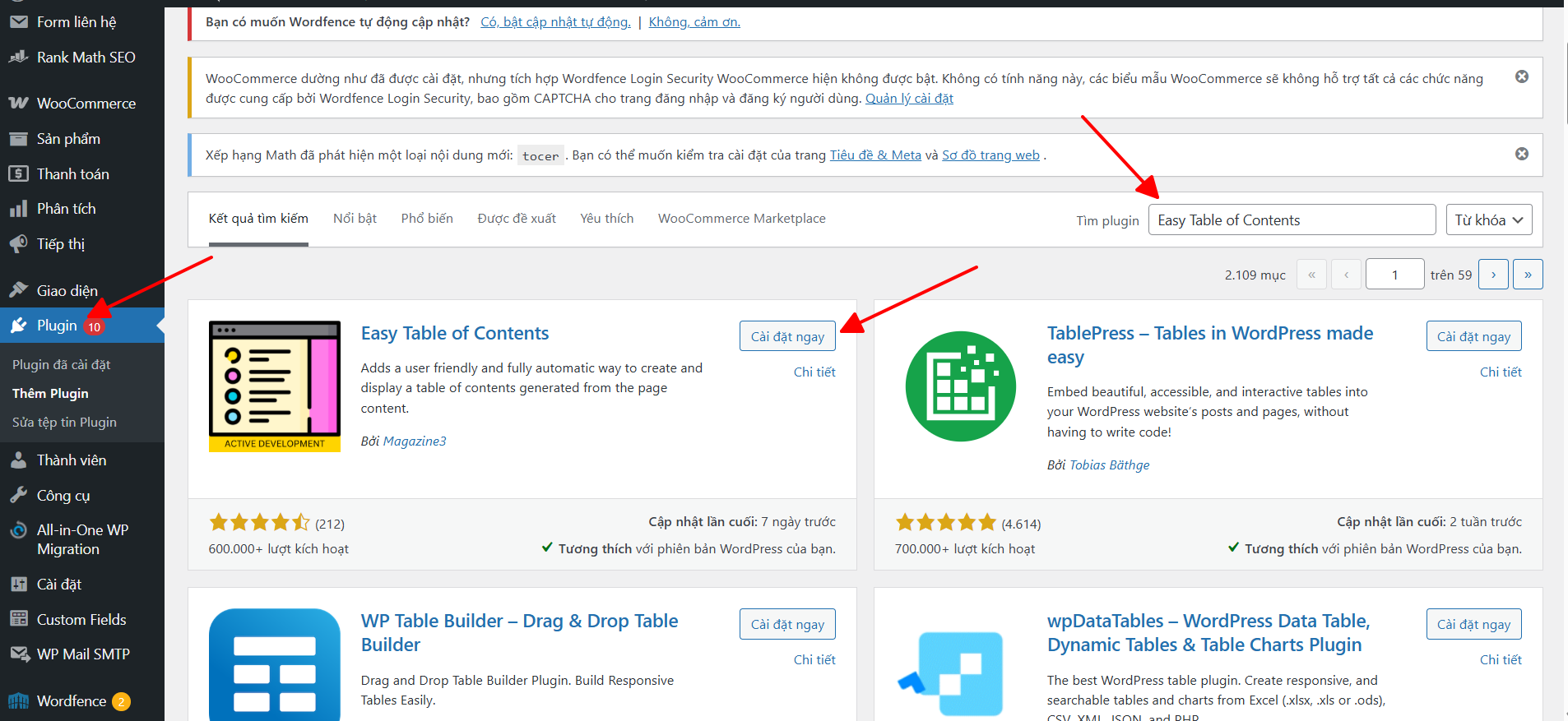1568x721 pixels.
Task: Click the WP Mail SMTP envelope icon
Action: tap(18, 654)
